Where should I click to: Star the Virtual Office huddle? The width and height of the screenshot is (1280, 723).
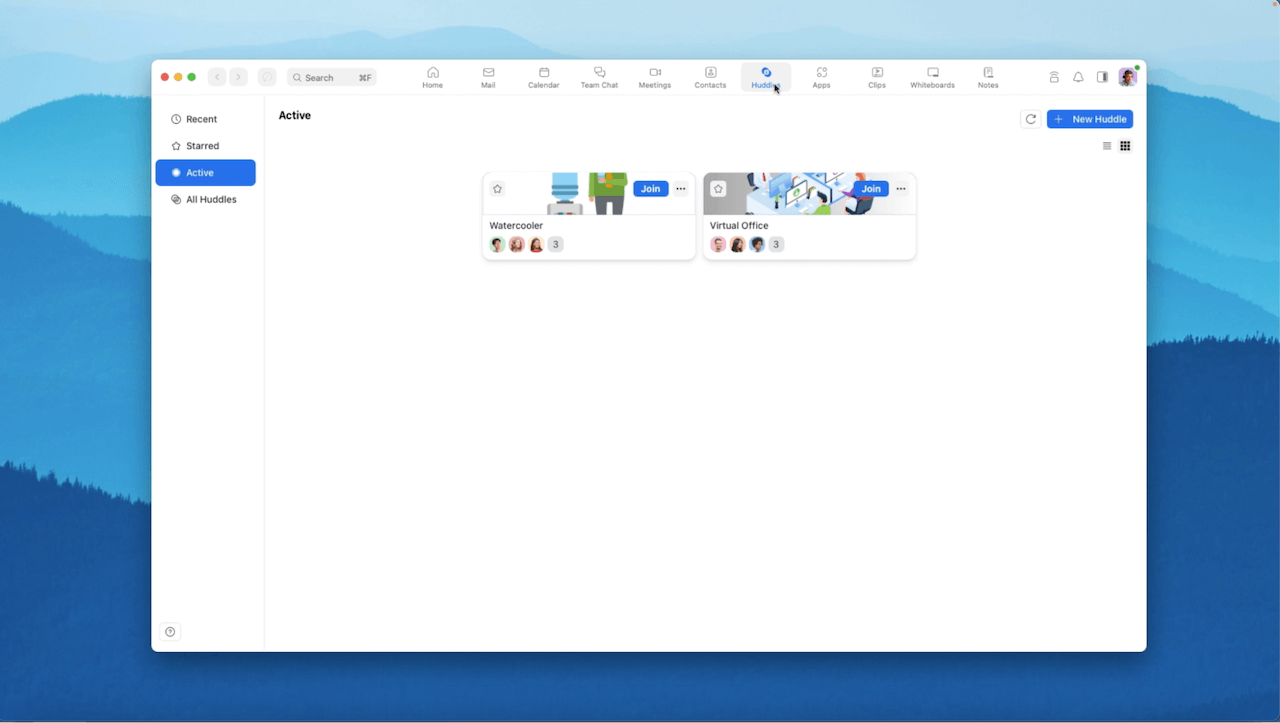pyautogui.click(x=718, y=189)
